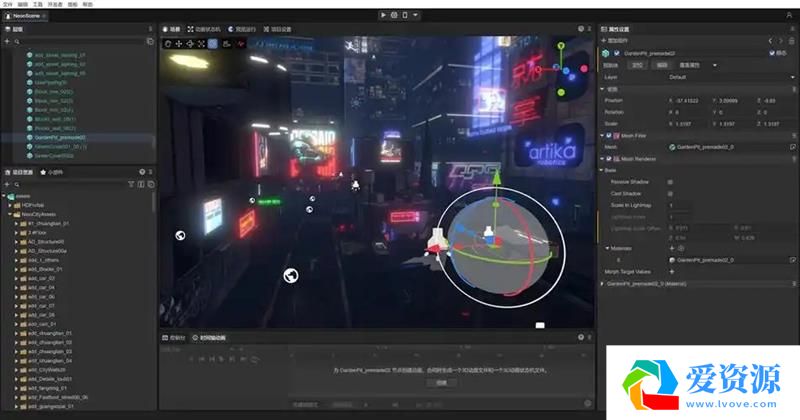Click the device preview icon in top toolbar

coord(405,15)
